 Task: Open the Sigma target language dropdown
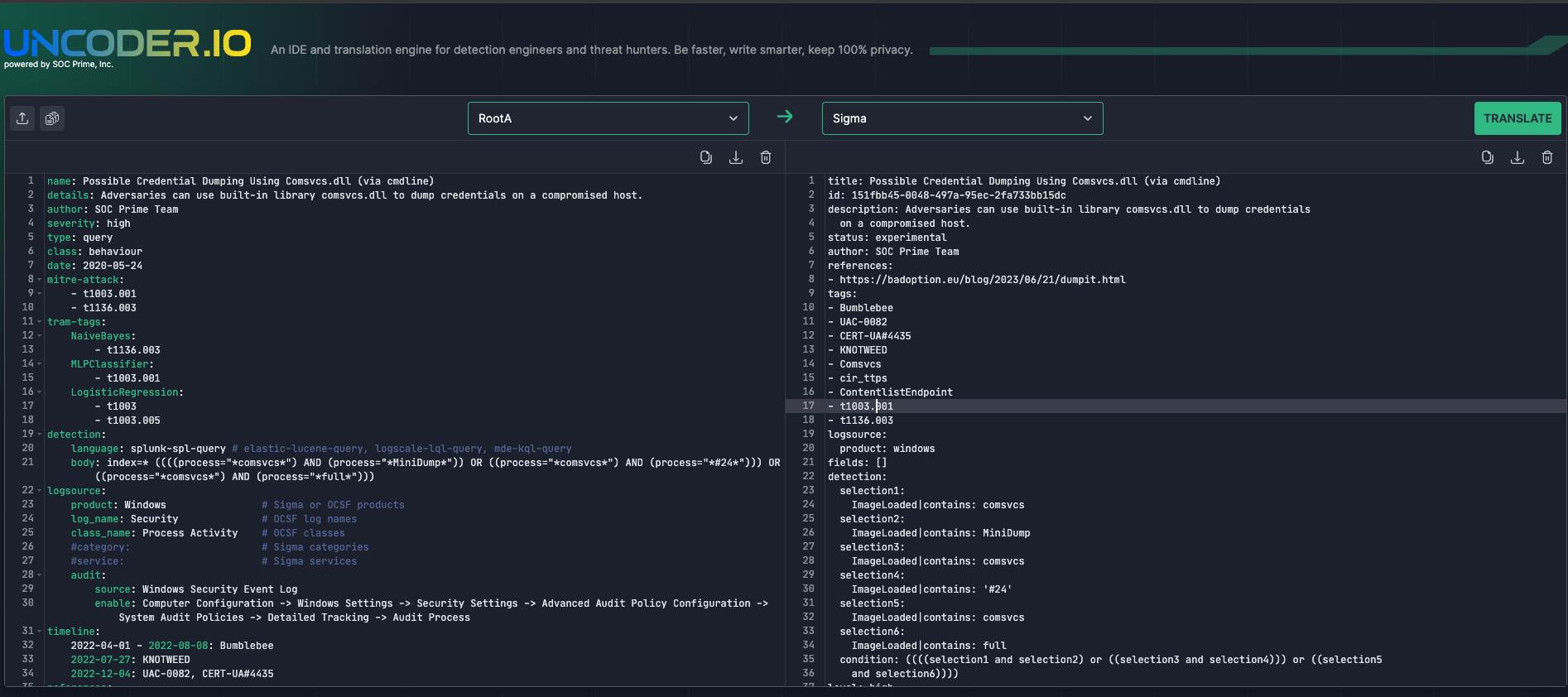962,118
